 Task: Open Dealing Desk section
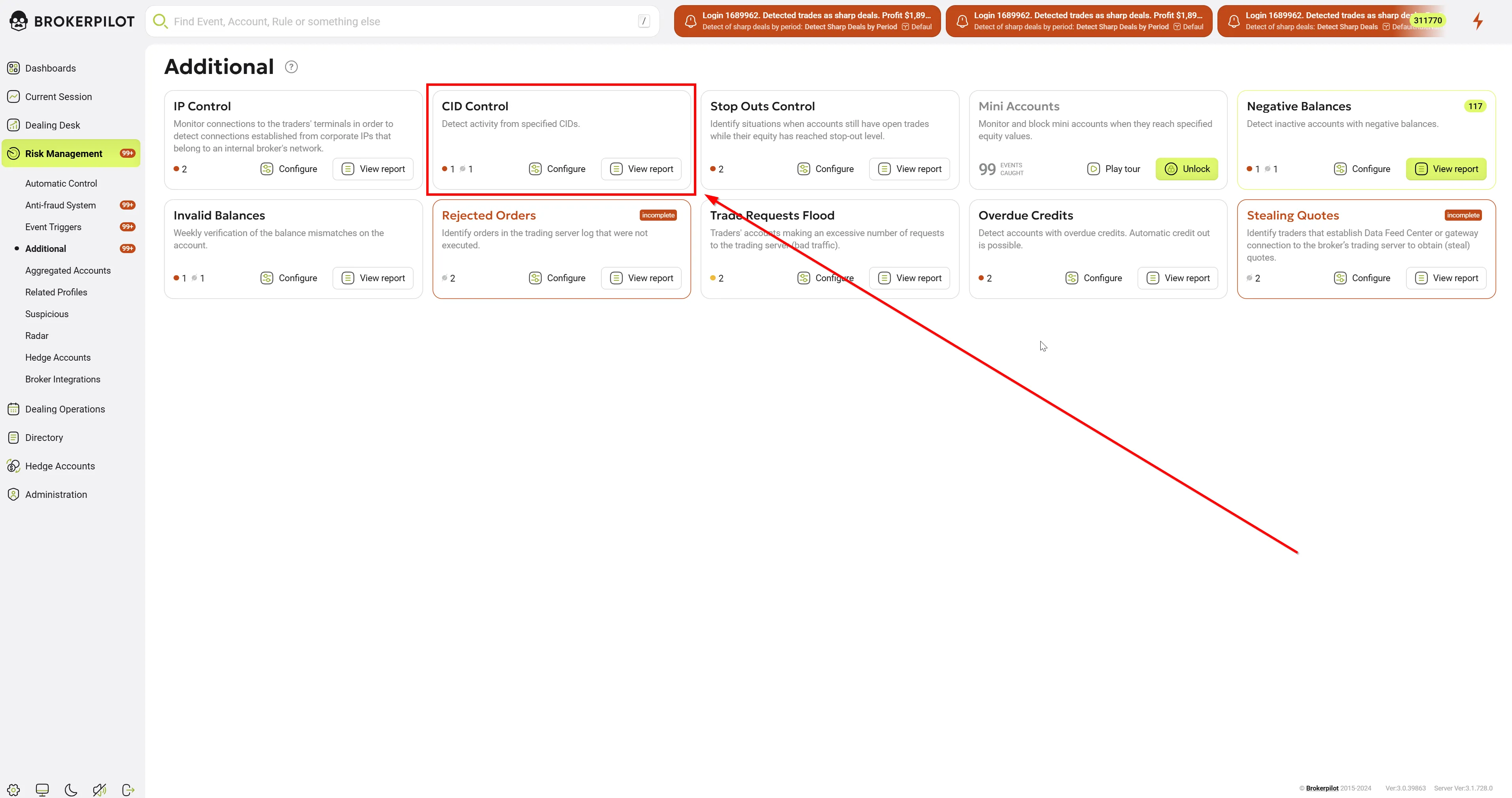[71, 125]
